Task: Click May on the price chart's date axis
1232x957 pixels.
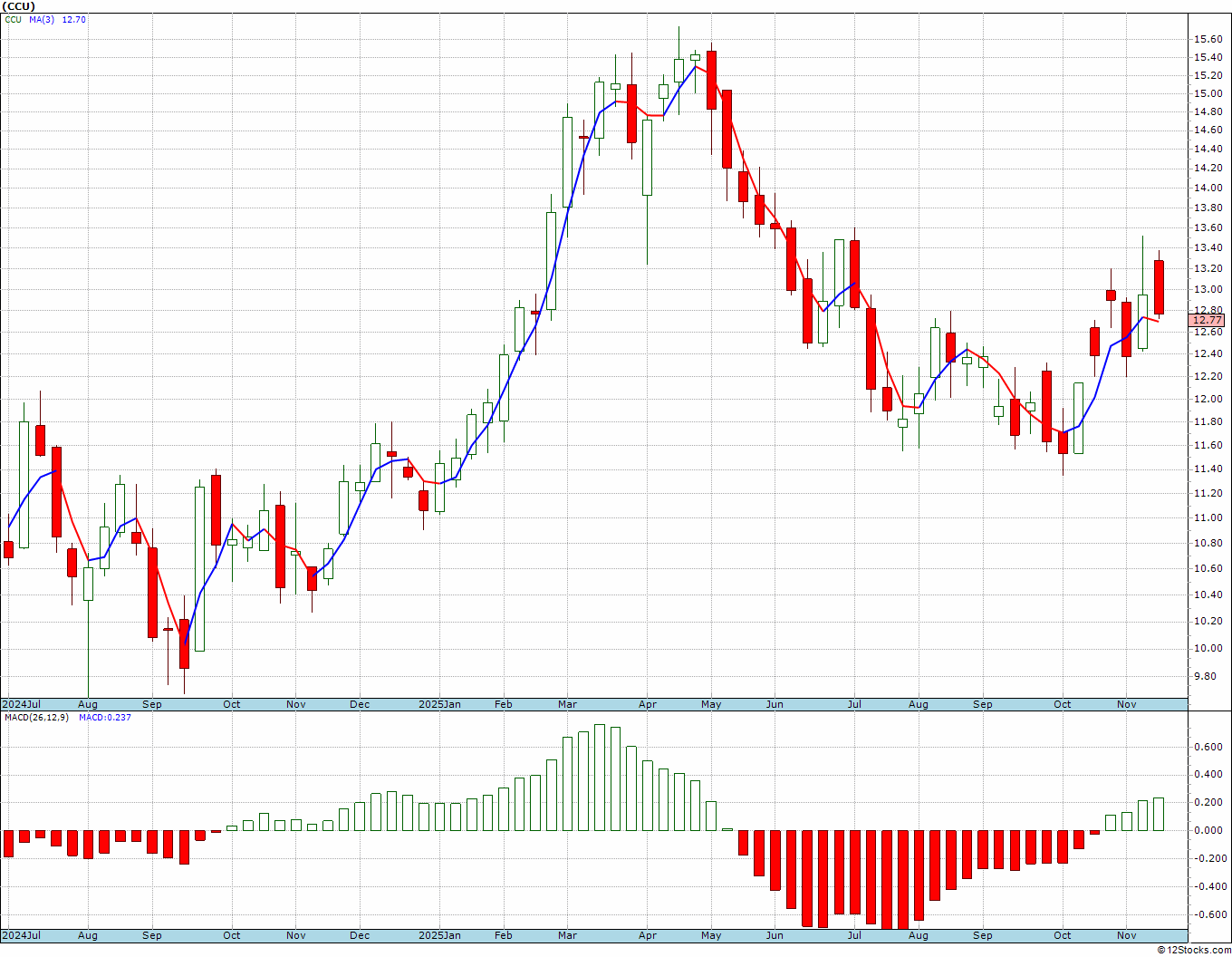Action: (711, 704)
